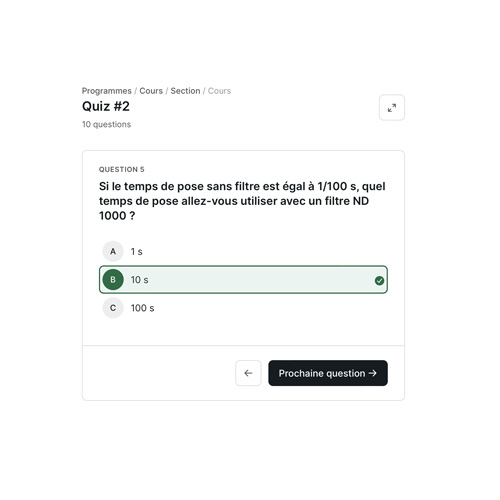This screenshot has width=500, height=500.
Task: Click the last greyed Cours breadcrumb
Action: (219, 91)
